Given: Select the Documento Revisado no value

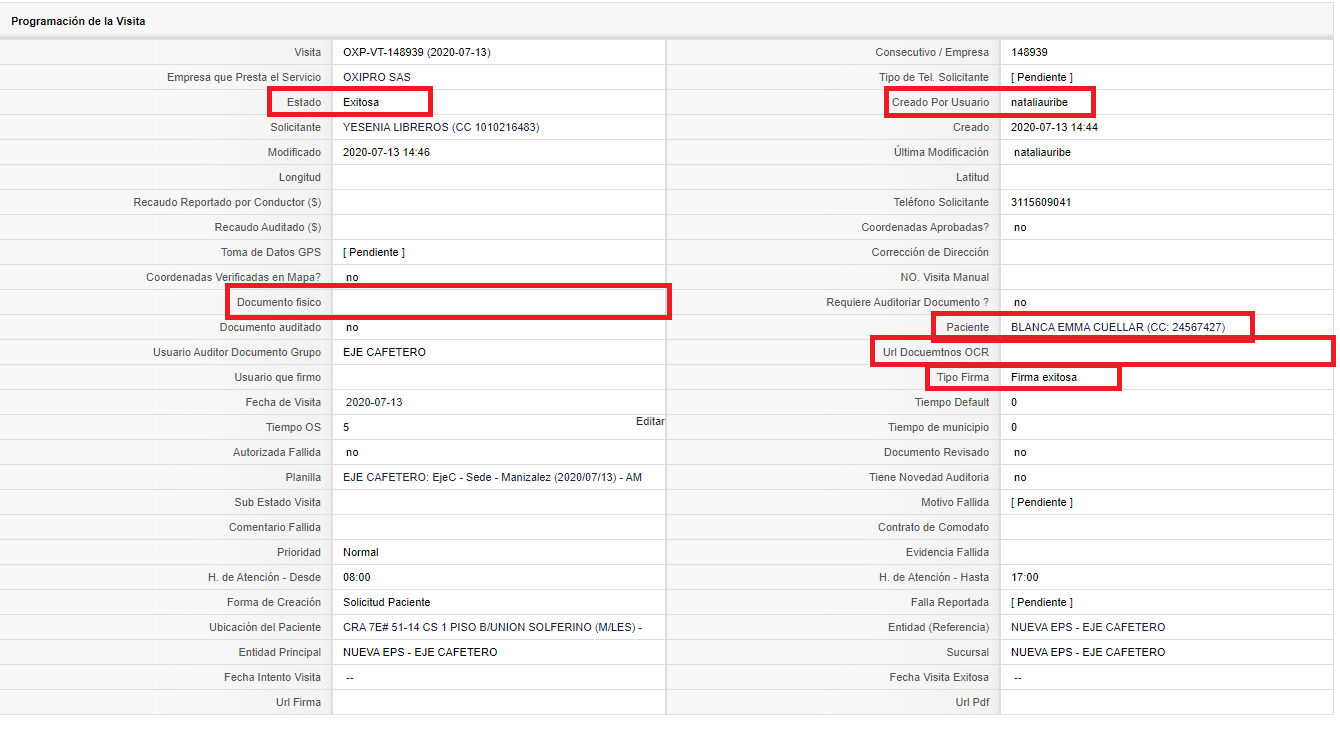Looking at the screenshot, I should click(1020, 452).
